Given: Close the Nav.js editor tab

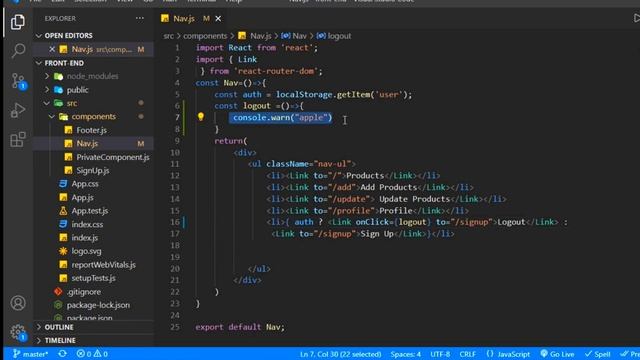Looking at the screenshot, I should pyautogui.click(x=218, y=19).
